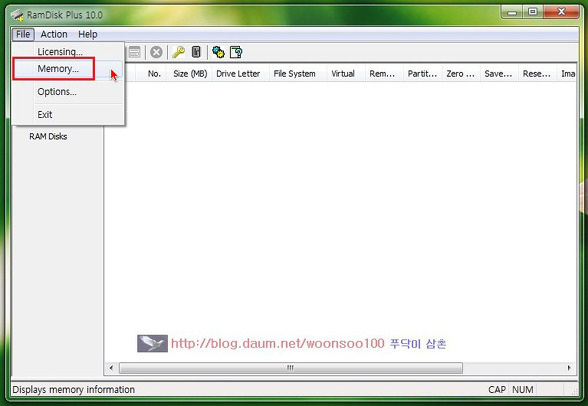Viewport: 588px width, 406px height.
Task: Choose Licensing... in the File menu
Action: [60, 52]
